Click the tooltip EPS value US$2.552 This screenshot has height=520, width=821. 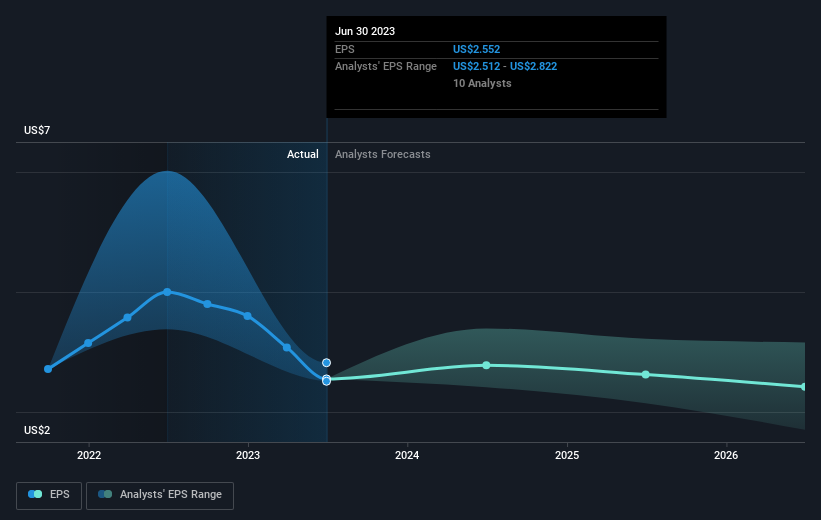476,49
